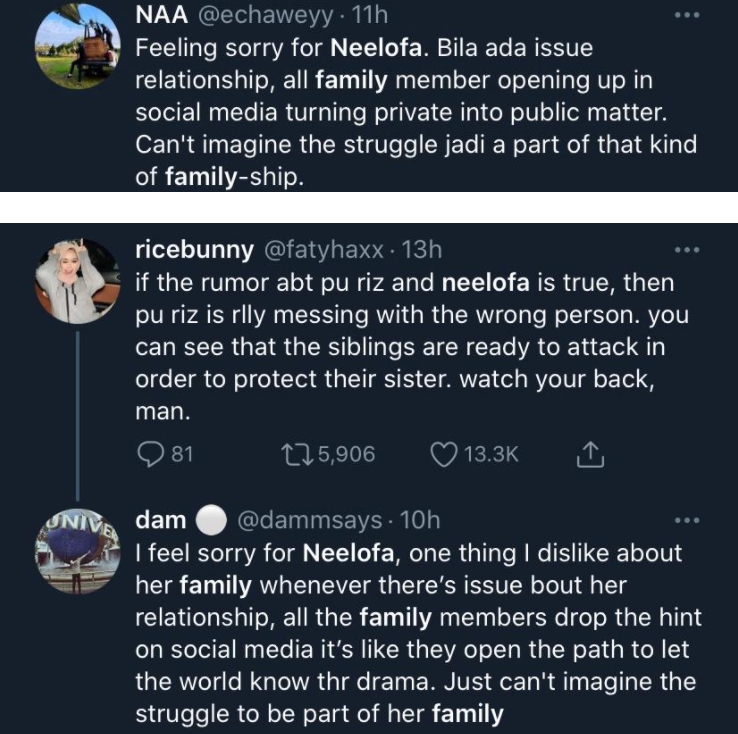This screenshot has height=734, width=738.
Task: Retweet ricebunny's tweet with the retweet icon
Action: 295,455
